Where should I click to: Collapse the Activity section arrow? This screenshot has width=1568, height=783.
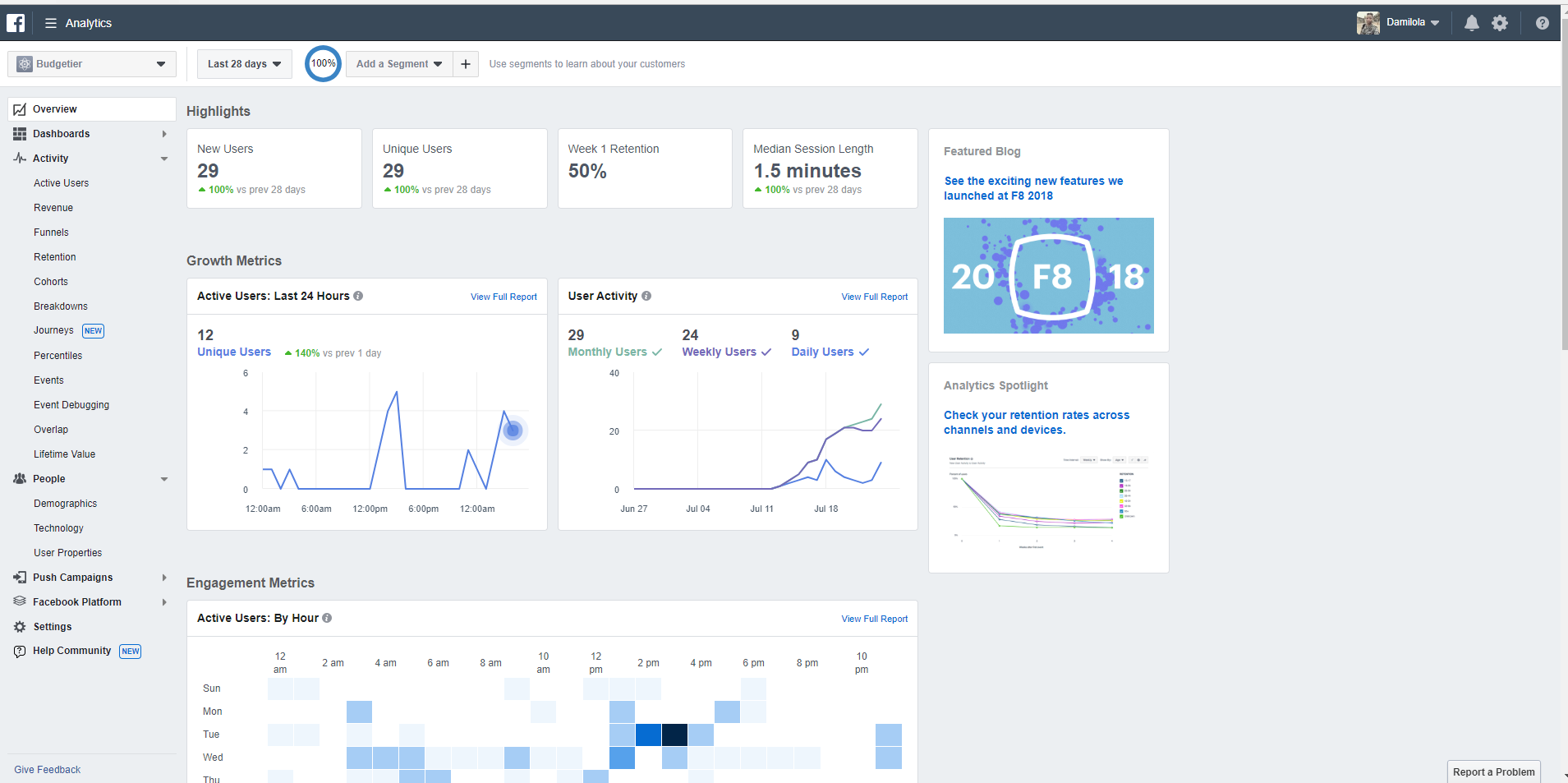164,159
